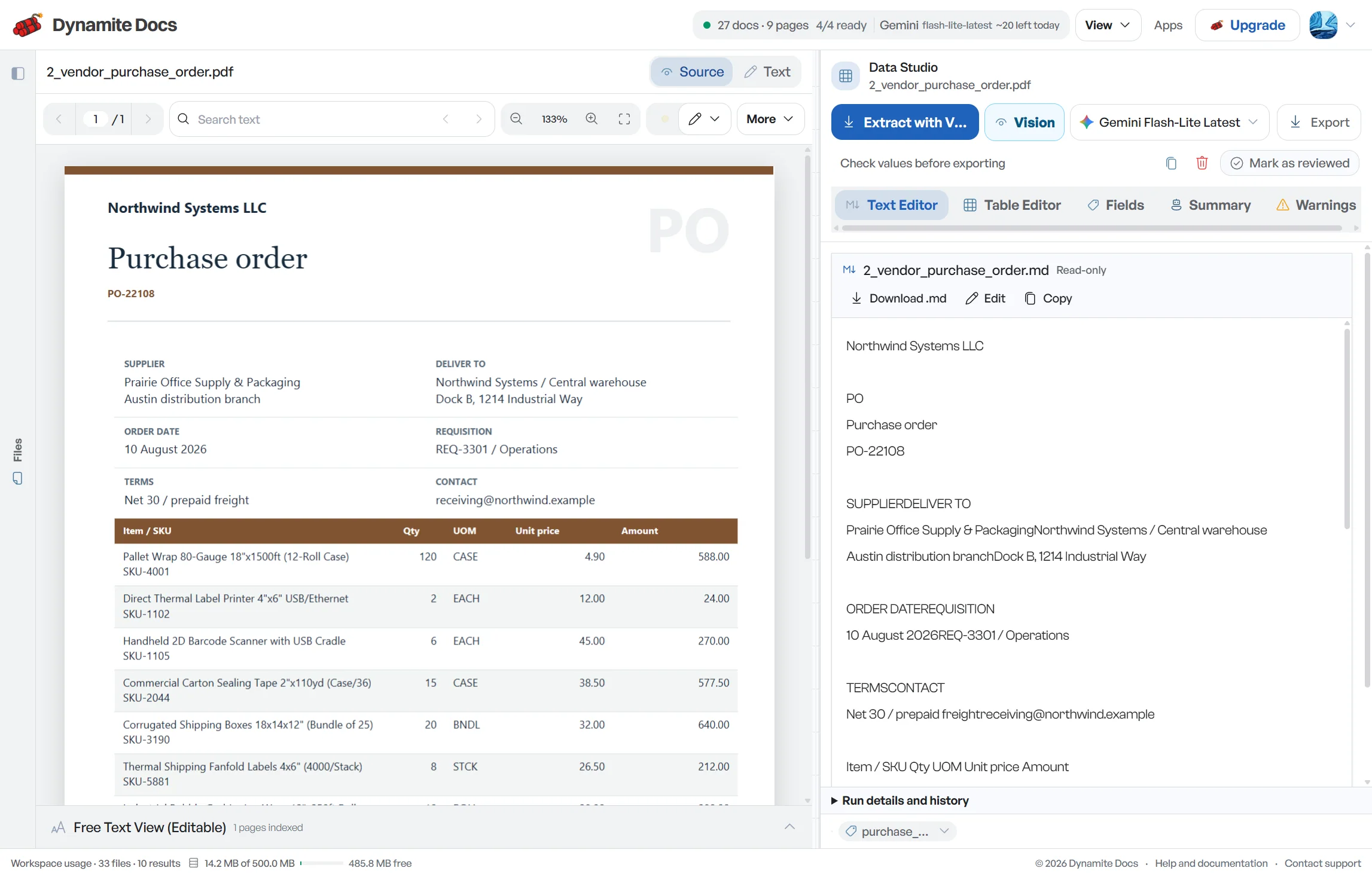Click the Data Studio grid icon
The height and width of the screenshot is (877, 1372).
pyautogui.click(x=846, y=76)
